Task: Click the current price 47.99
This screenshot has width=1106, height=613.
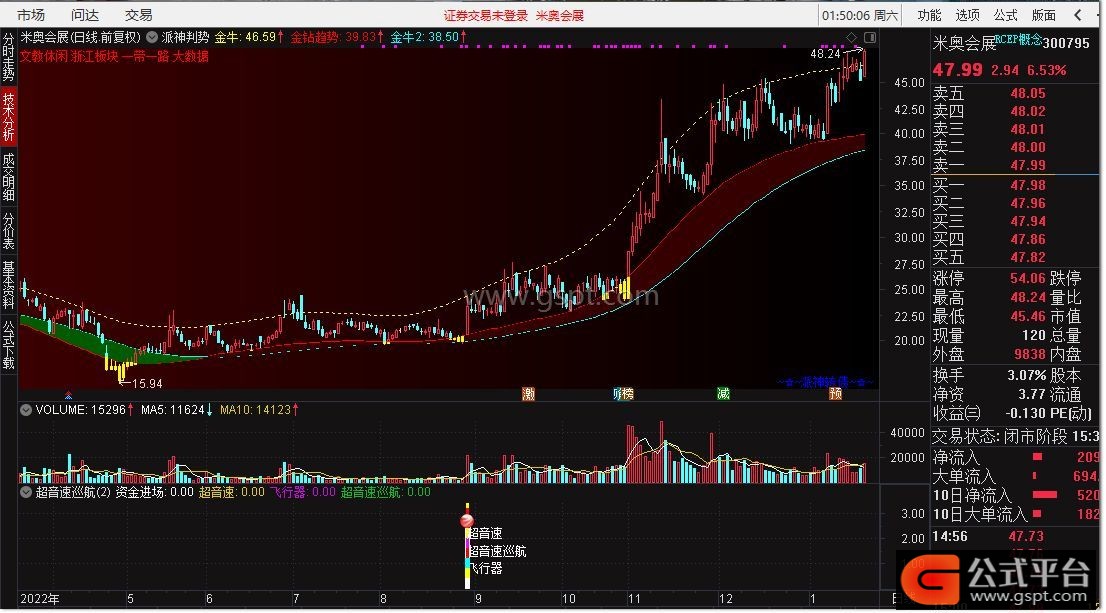Action: [x=957, y=70]
